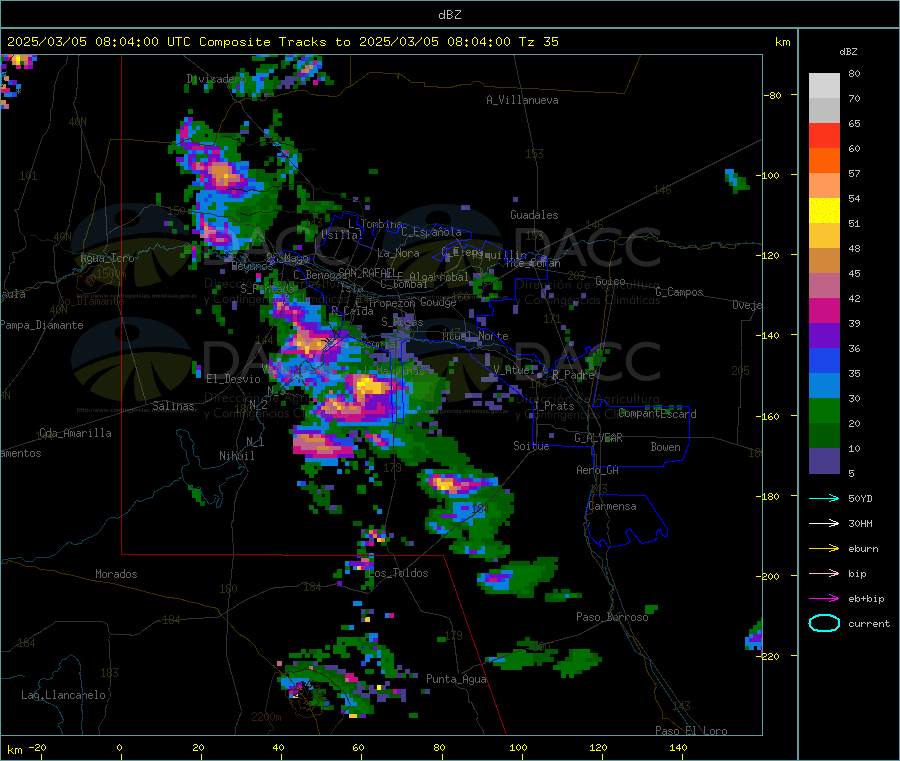The width and height of the screenshot is (900, 761).
Task: Click the 100 tick on the horizontal km axis
Action: [x=518, y=747]
